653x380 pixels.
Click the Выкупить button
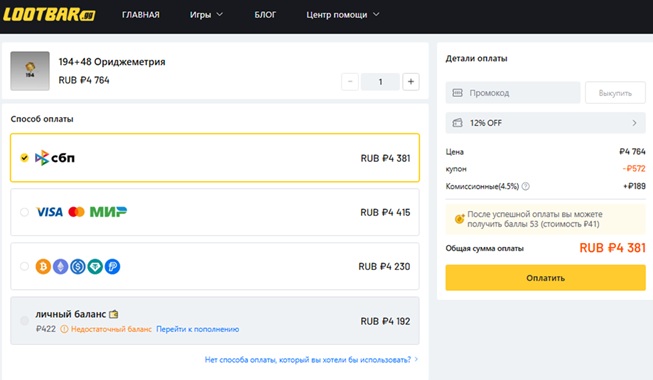[x=615, y=93]
